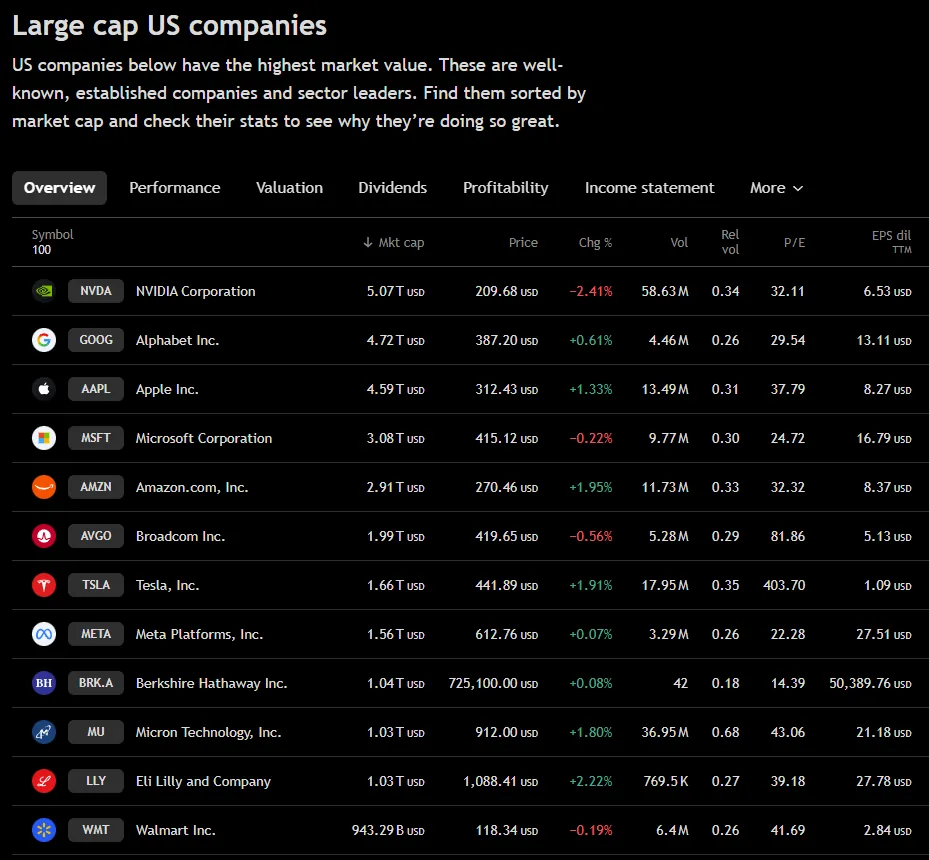Open the TSLA ticker badge
The image size is (929, 860).
click(96, 585)
